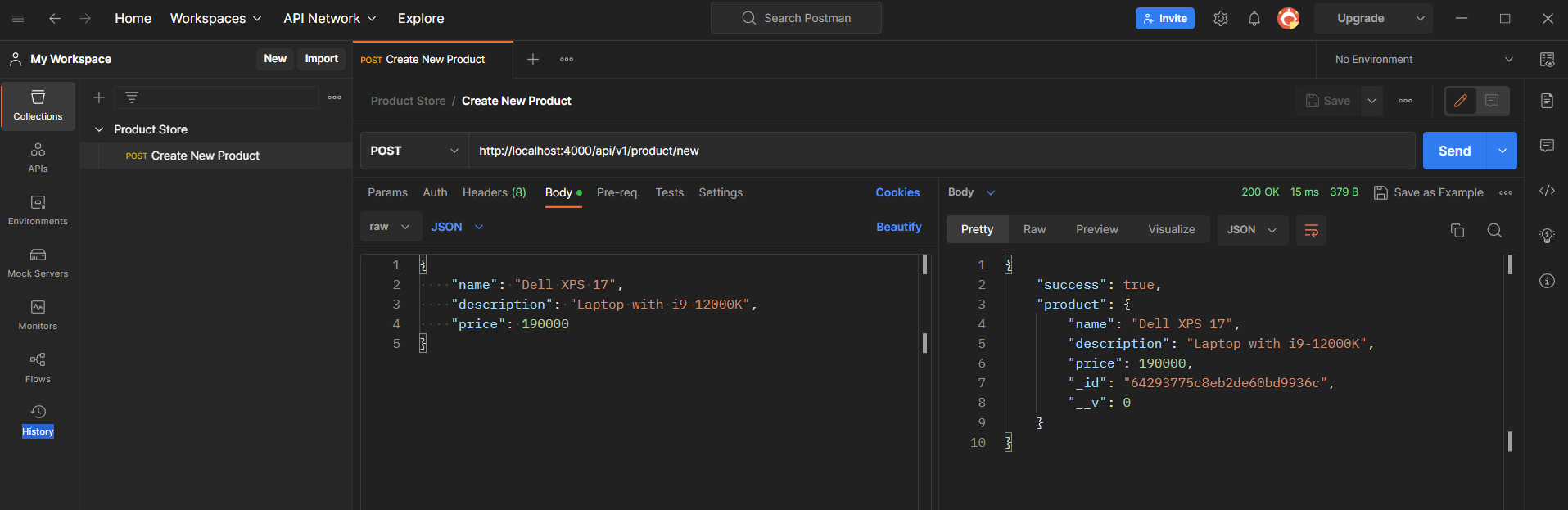Open the Flows sidebar section
The image size is (1568, 510).
tap(38, 368)
